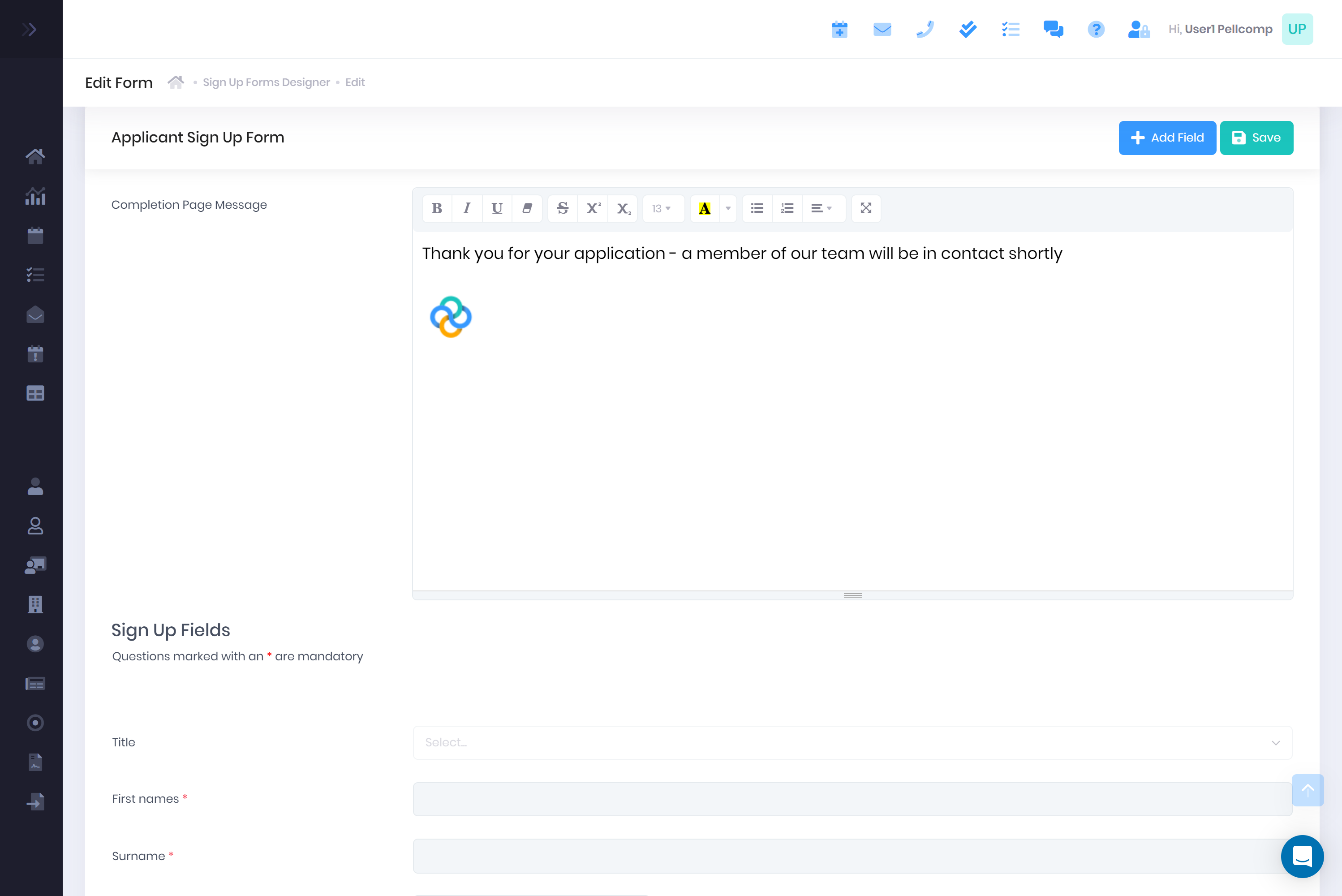Open the double checkmark icon in header
Viewport: 1342px width, 896px height.
click(968, 29)
